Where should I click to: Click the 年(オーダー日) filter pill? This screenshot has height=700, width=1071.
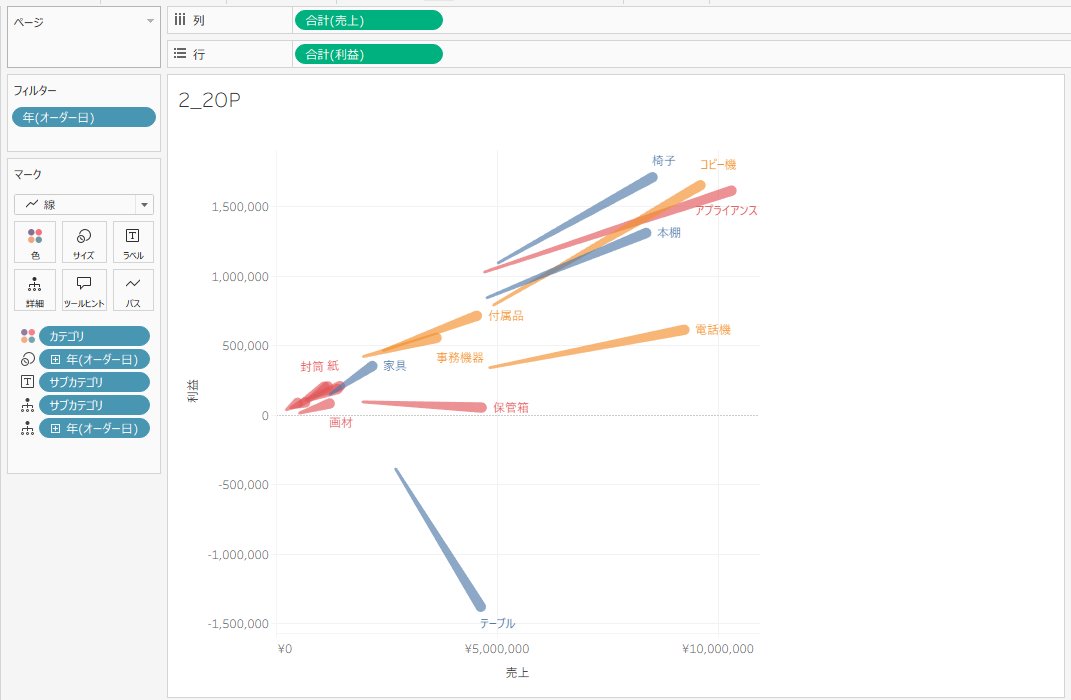coord(84,117)
